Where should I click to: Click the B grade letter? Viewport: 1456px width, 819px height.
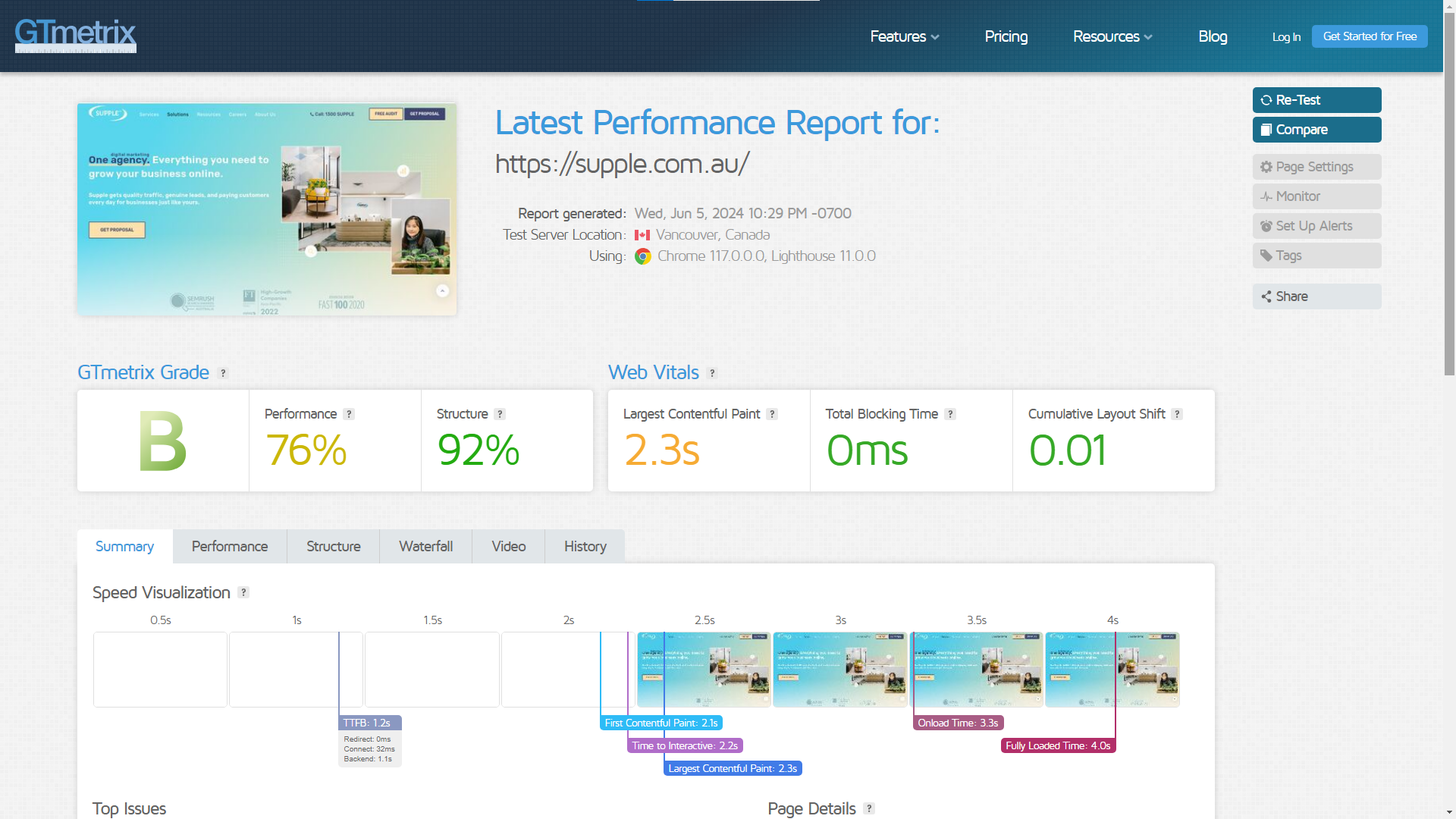click(x=162, y=441)
